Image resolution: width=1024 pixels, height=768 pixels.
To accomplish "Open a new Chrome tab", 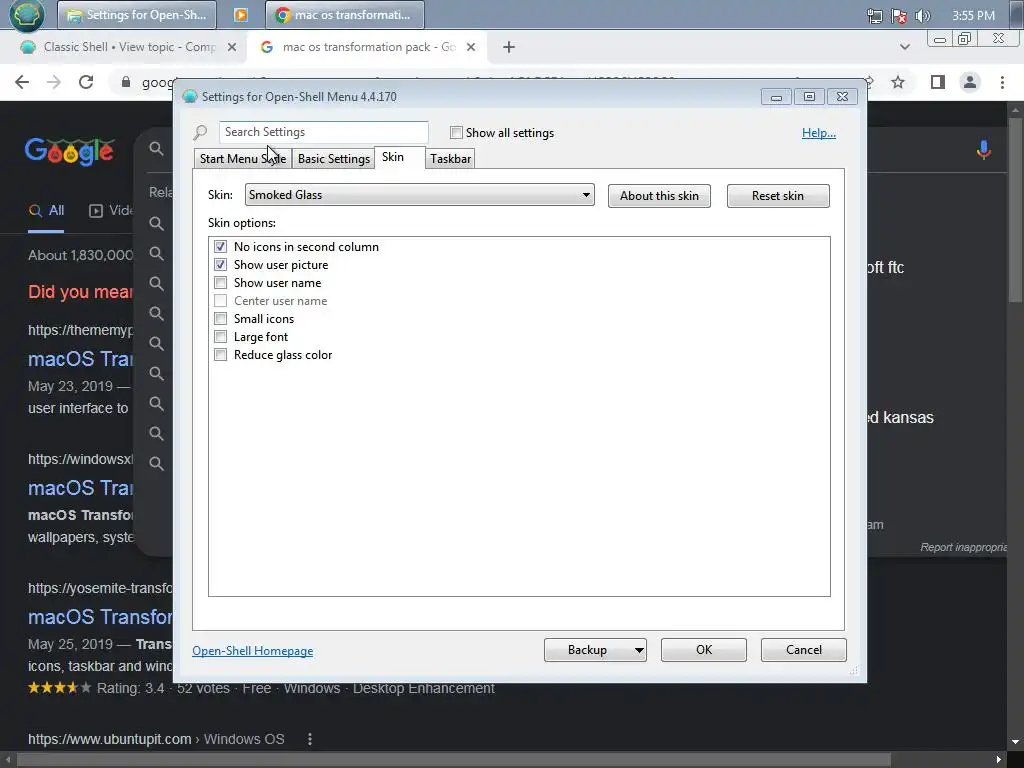I will pyautogui.click(x=509, y=47).
